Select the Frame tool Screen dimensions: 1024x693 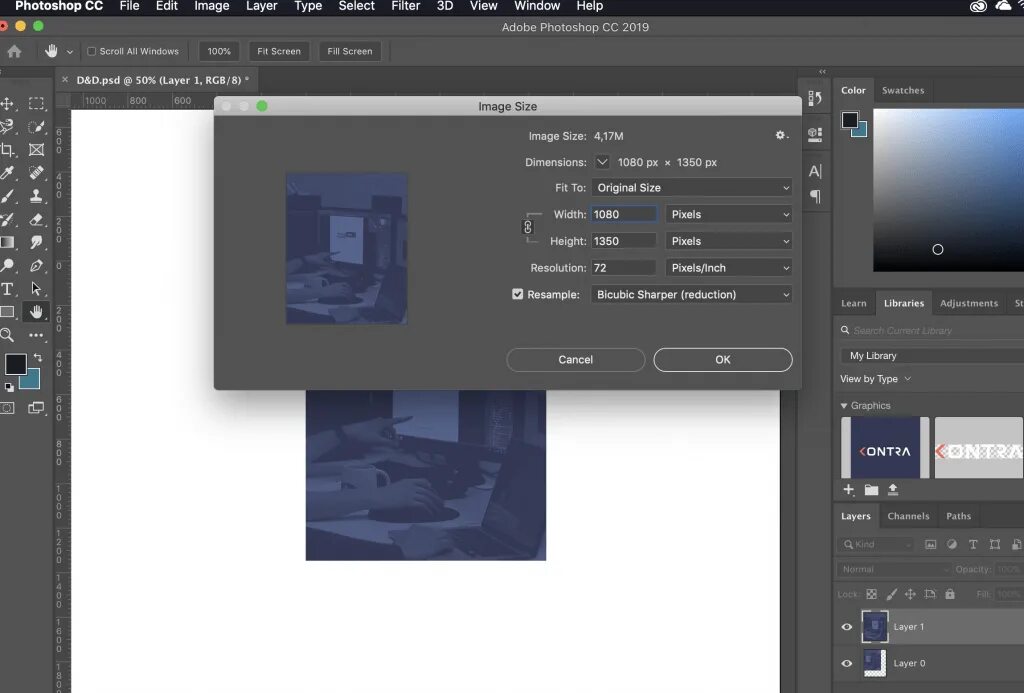(36, 150)
